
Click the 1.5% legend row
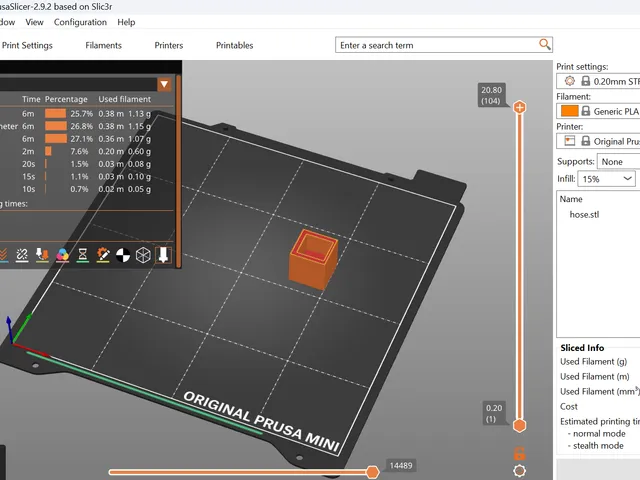(87, 164)
